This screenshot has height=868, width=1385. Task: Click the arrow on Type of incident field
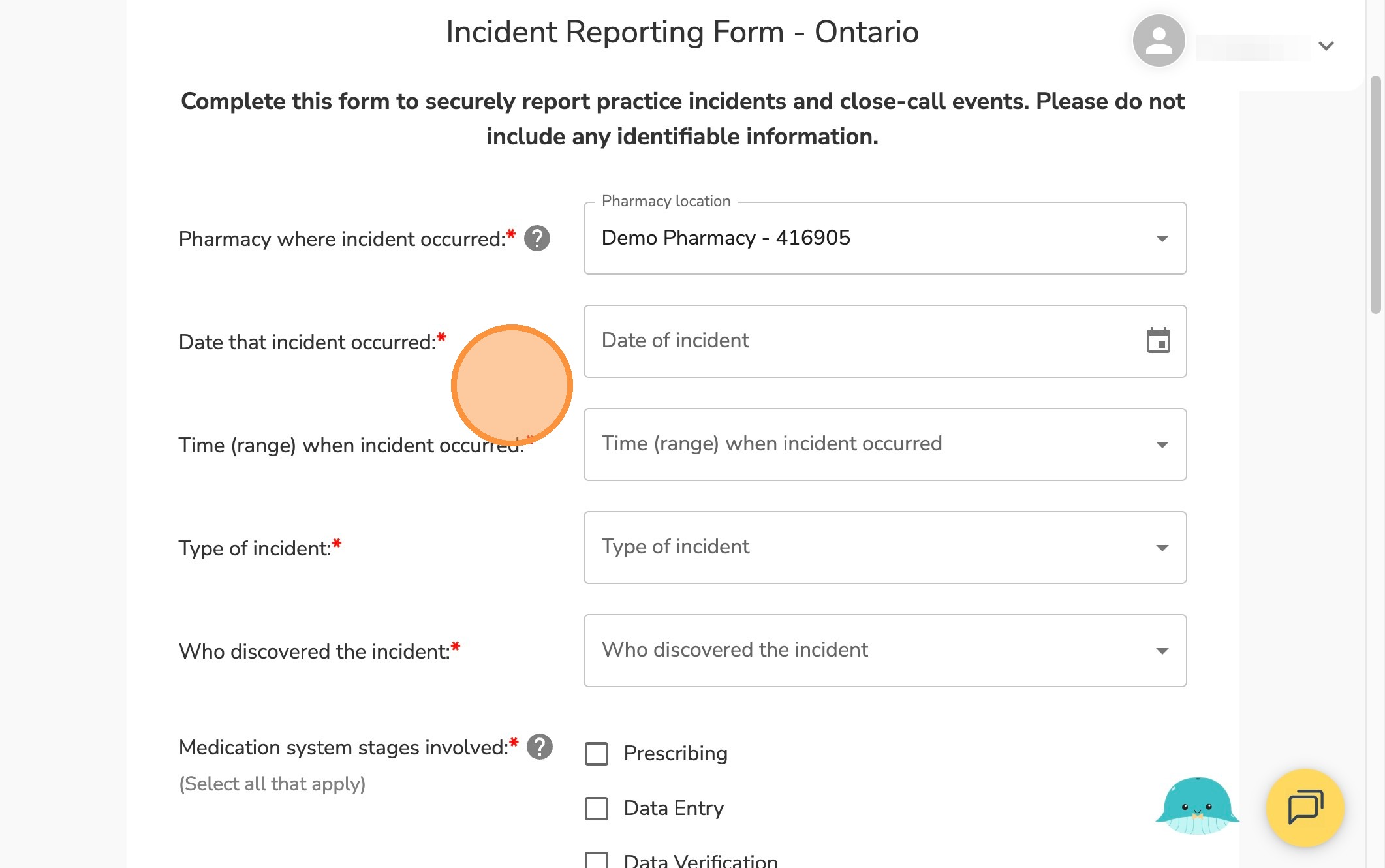tap(1162, 548)
